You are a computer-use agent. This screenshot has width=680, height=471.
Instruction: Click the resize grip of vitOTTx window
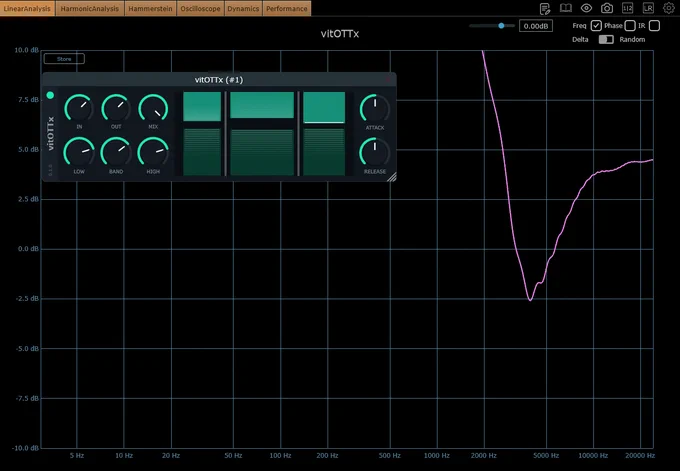click(x=392, y=177)
